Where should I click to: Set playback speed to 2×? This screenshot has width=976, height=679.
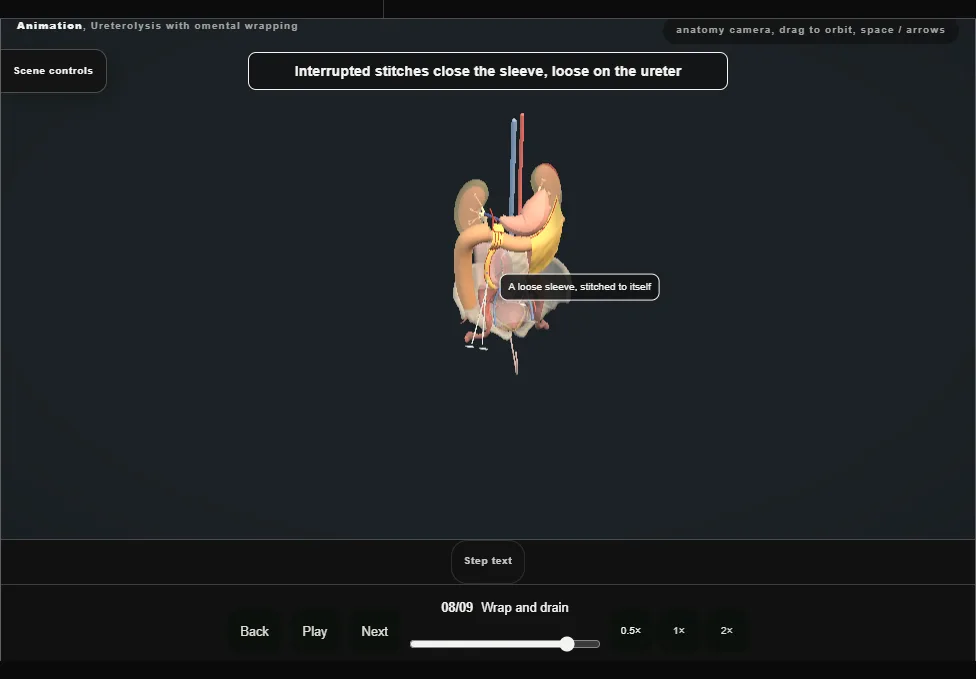click(x=726, y=631)
